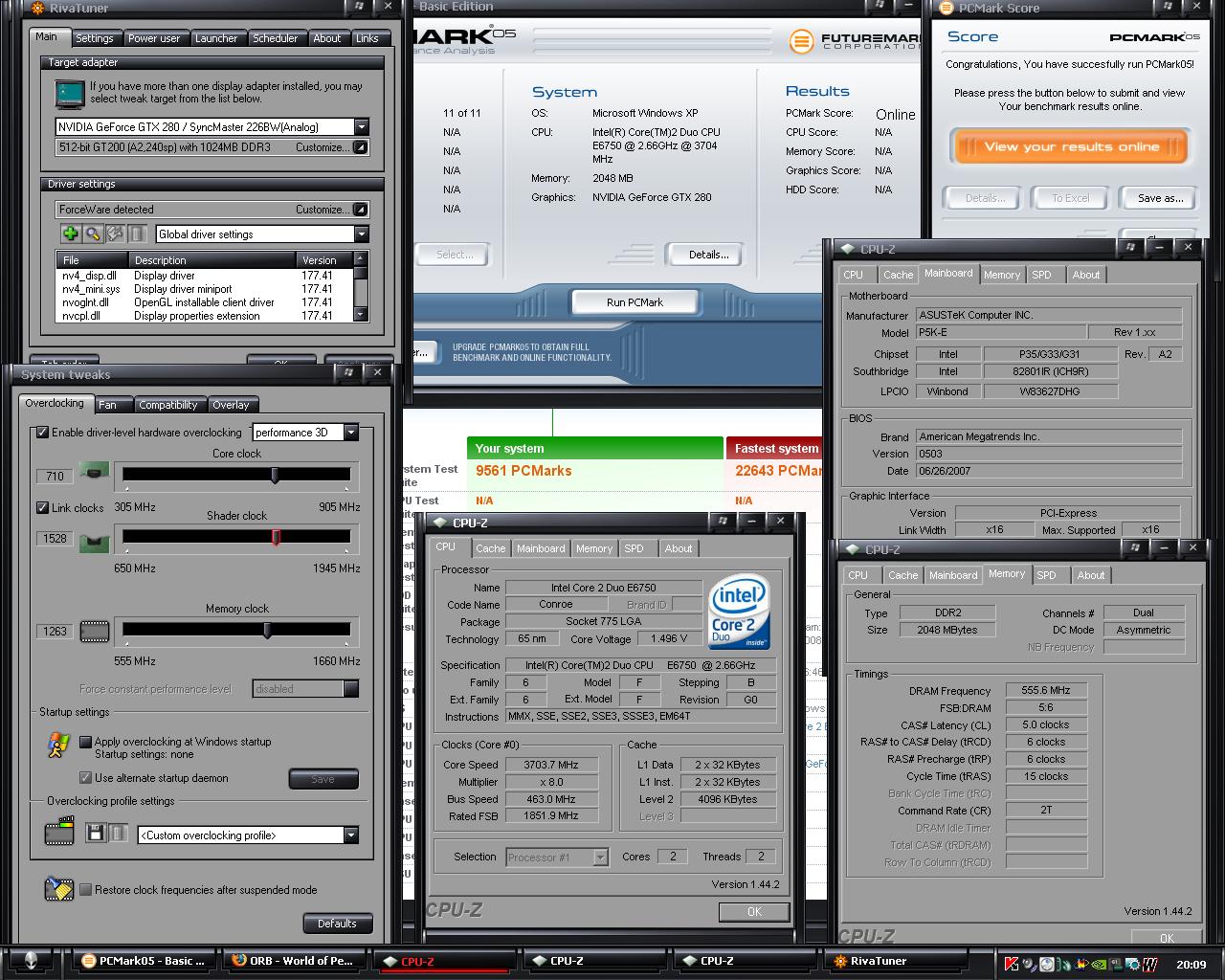Click View your results online button
The height and width of the screenshot is (980, 1225).
[1071, 146]
